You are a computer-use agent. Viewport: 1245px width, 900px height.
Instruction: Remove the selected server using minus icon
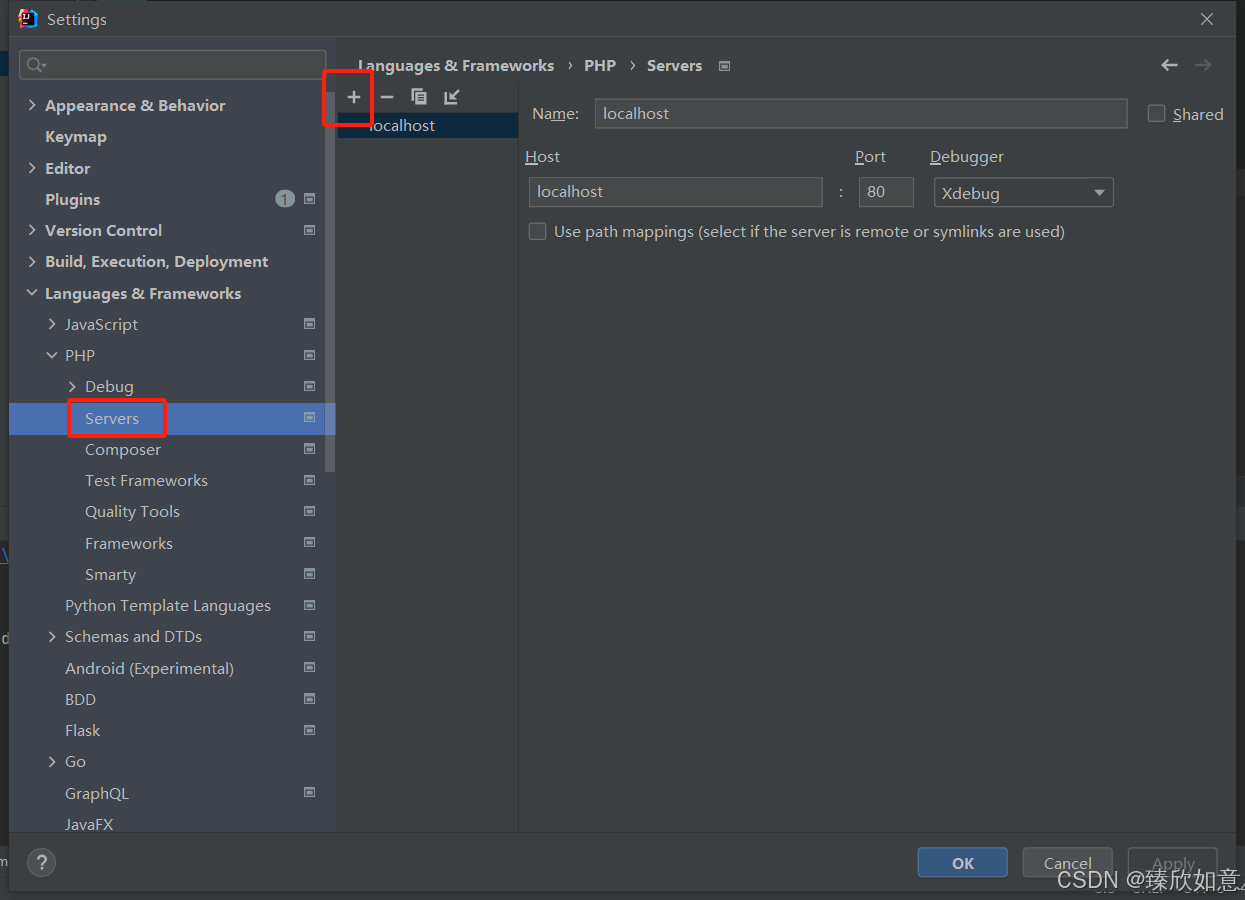pos(386,97)
